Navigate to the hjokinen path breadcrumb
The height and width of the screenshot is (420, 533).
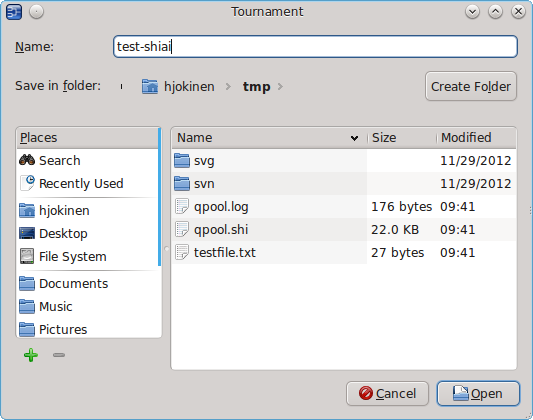tap(178, 86)
